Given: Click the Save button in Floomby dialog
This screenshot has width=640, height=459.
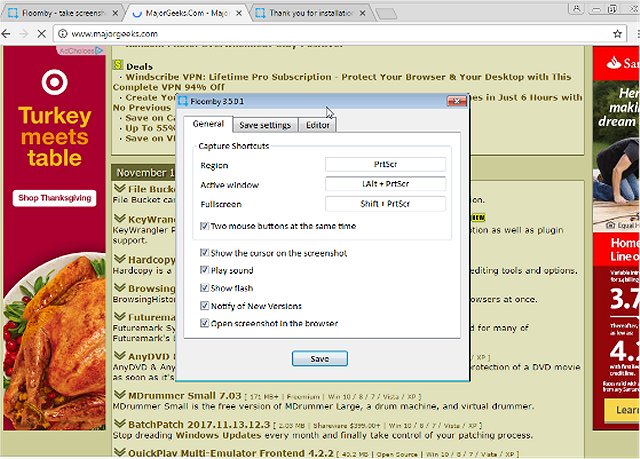Looking at the screenshot, I should (320, 359).
